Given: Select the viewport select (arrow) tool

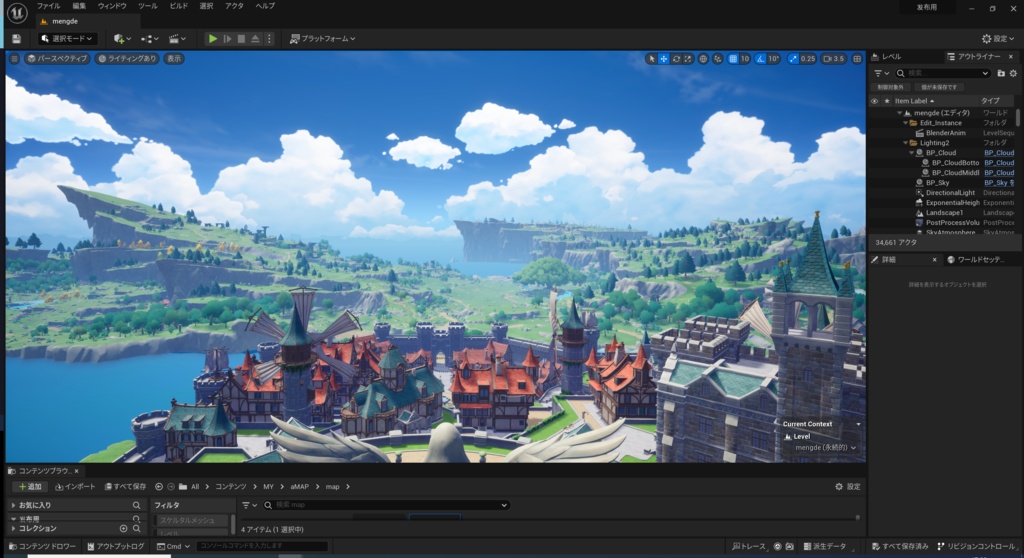Looking at the screenshot, I should (x=651, y=59).
